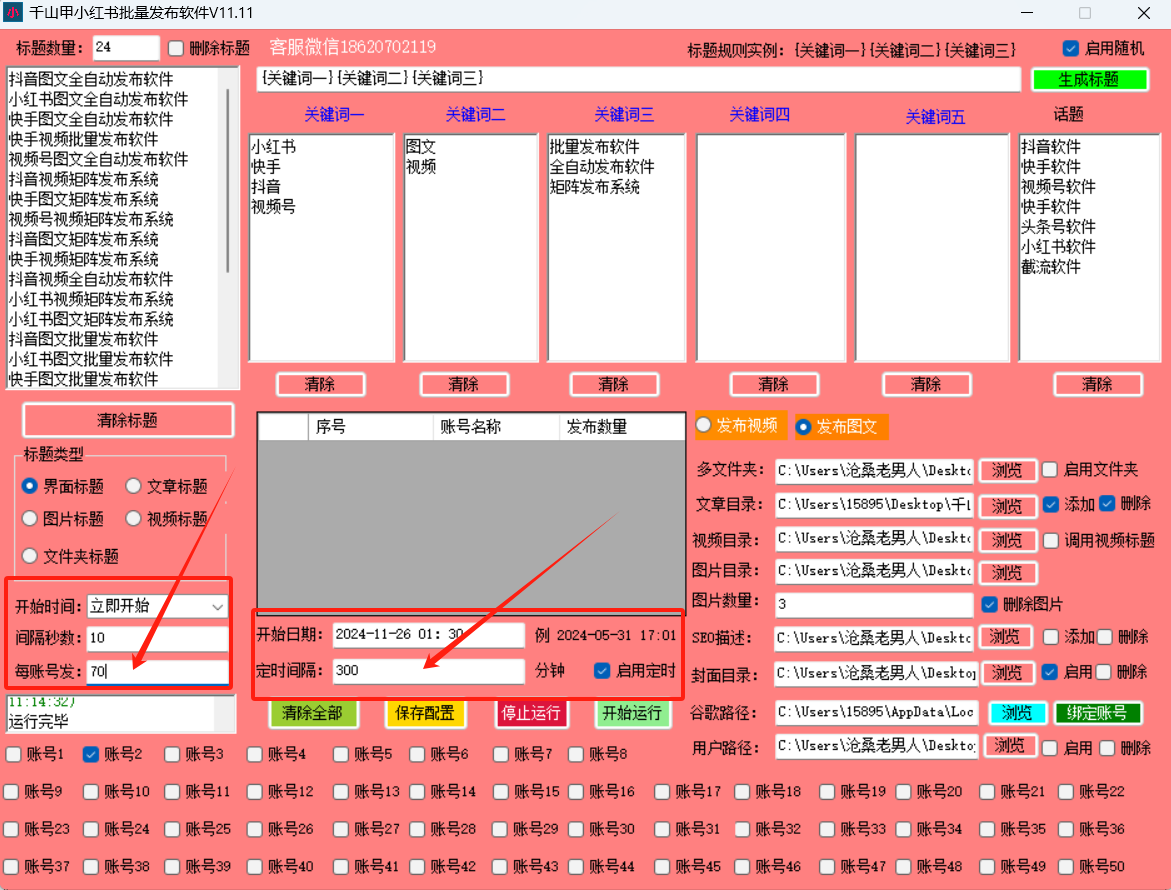
Task: Click the 关键词四 empty list box
Action: [771, 248]
